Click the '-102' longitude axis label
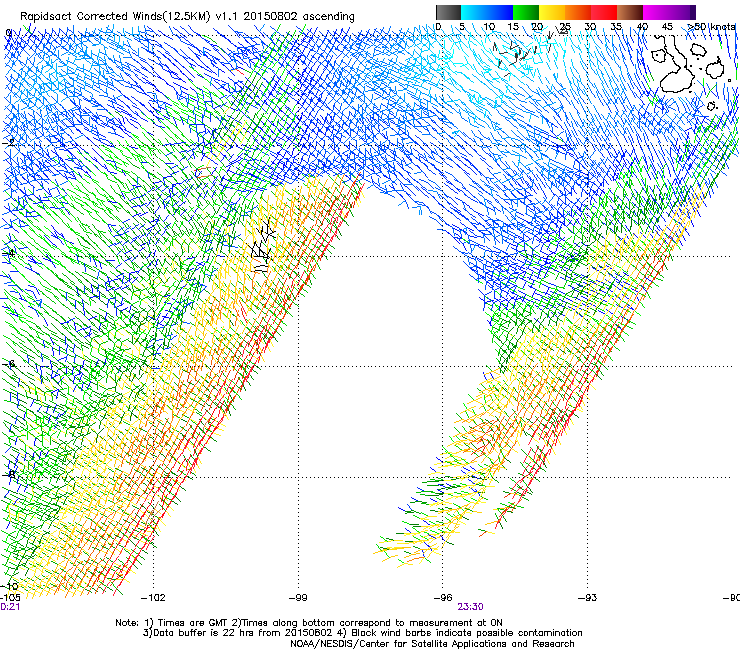Image resolution: width=740 pixels, height=650 pixels. tap(153, 598)
